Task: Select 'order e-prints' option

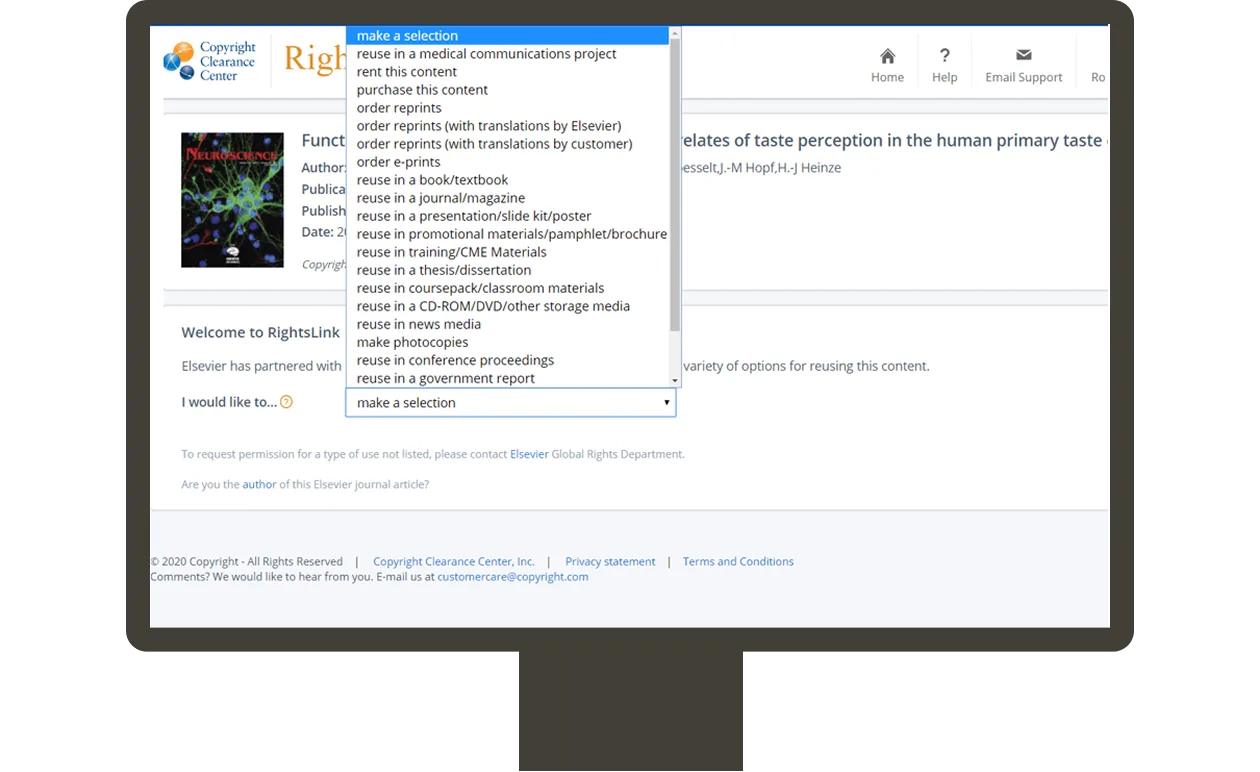Action: click(507, 162)
